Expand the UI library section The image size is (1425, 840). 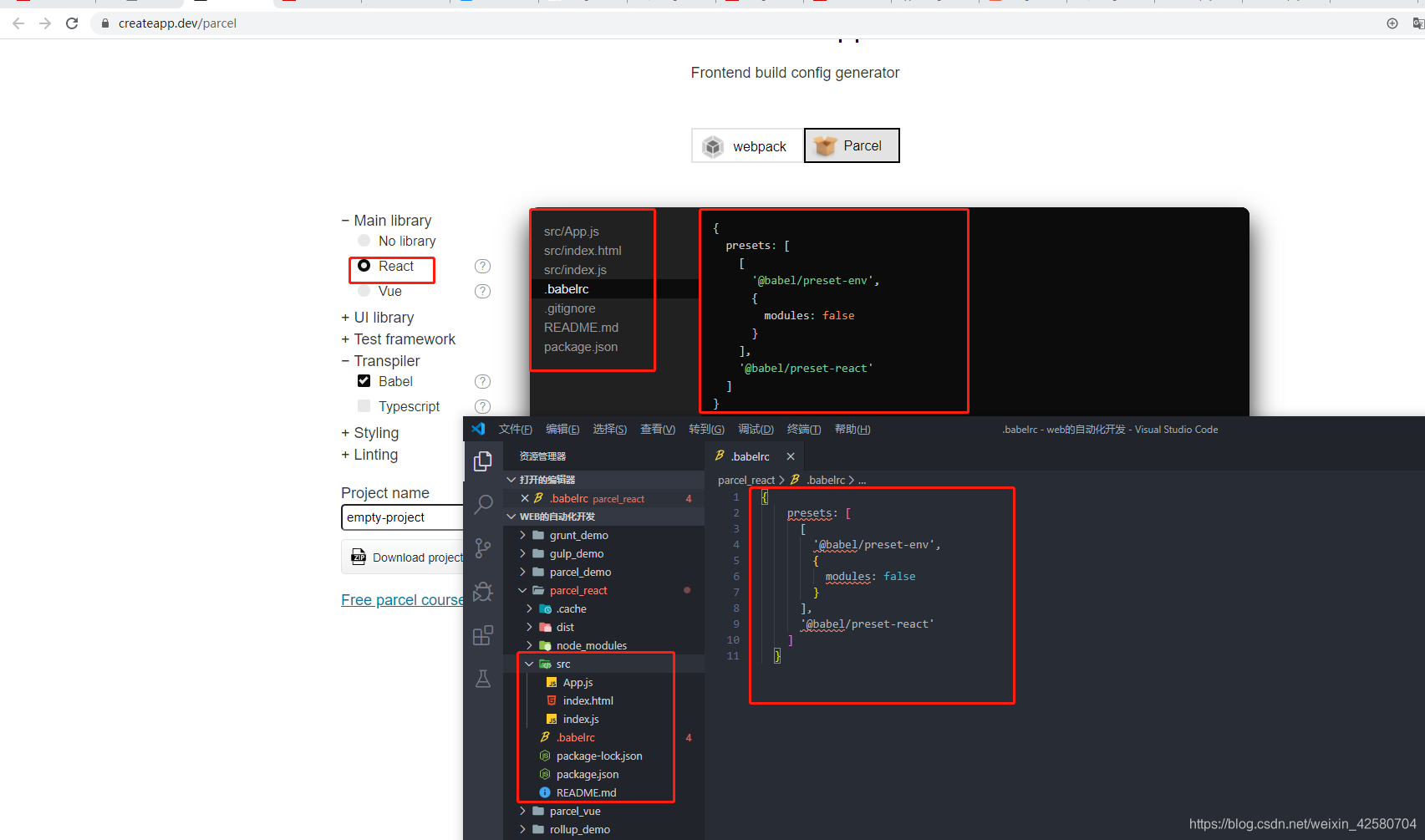(378, 318)
